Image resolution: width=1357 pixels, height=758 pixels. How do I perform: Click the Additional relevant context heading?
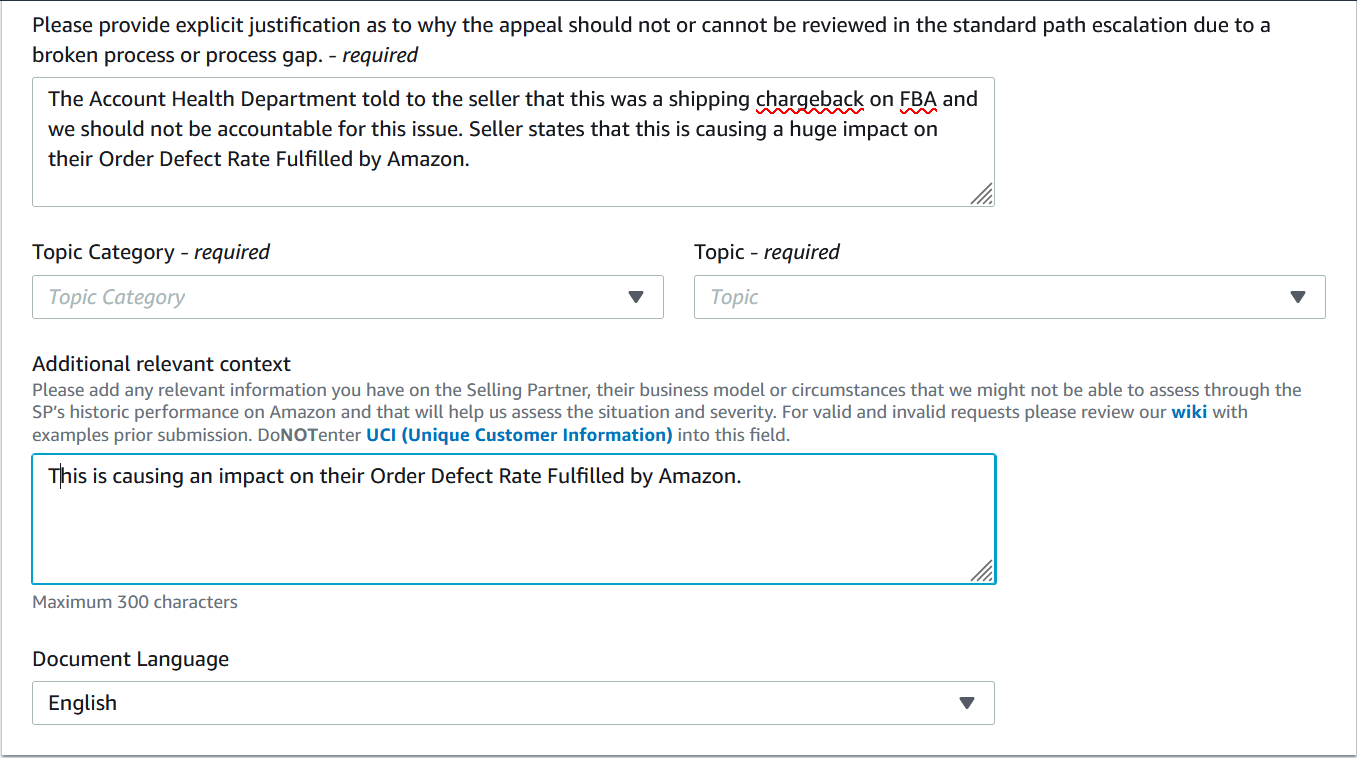(x=162, y=364)
